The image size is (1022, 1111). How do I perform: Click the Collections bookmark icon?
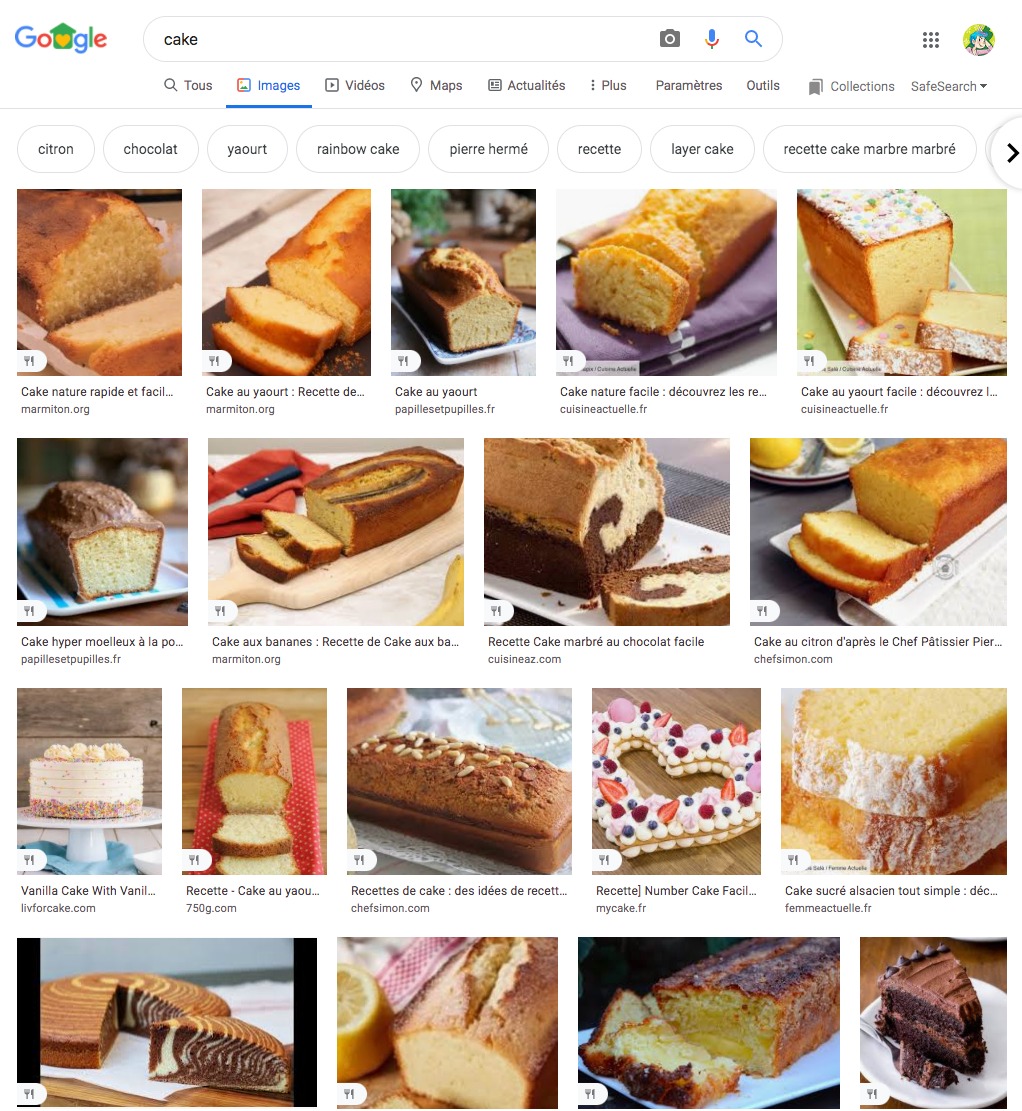815,86
